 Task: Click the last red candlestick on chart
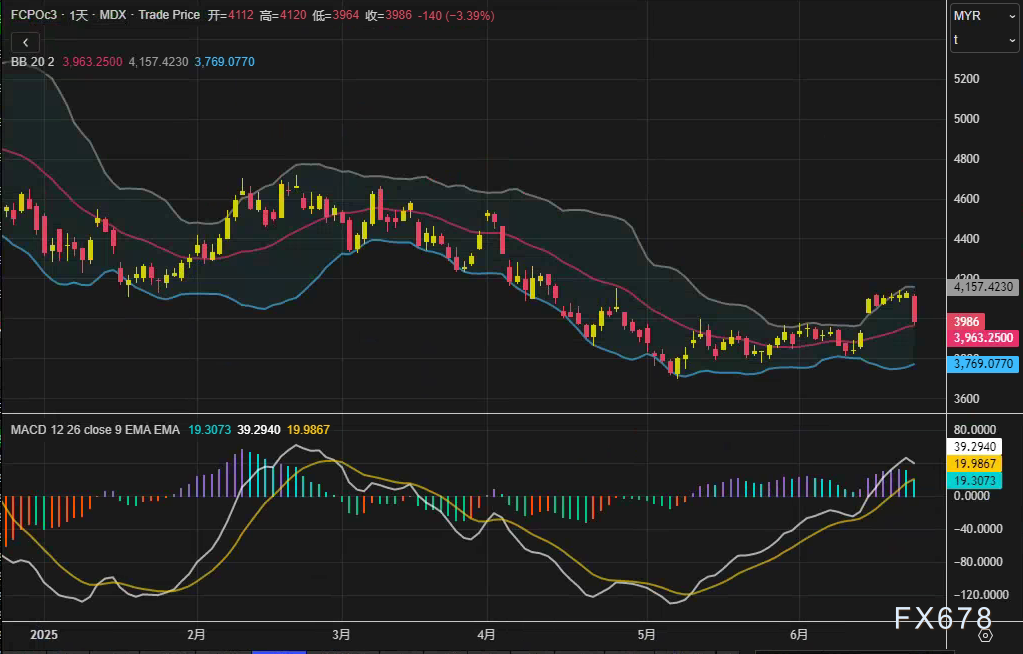point(915,307)
